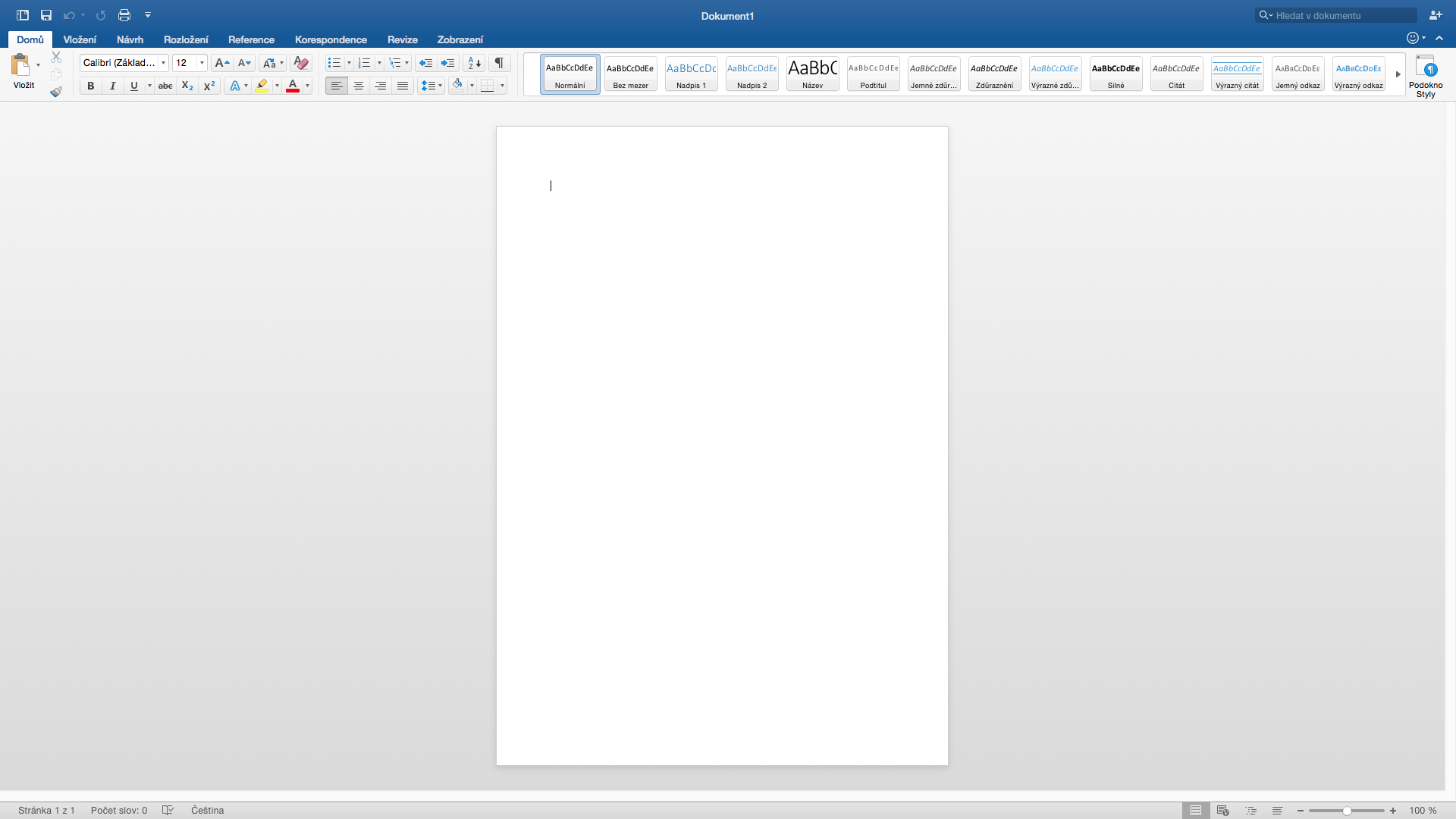Enable center paragraph alignment
The width and height of the screenshot is (1456, 819).
click(358, 86)
